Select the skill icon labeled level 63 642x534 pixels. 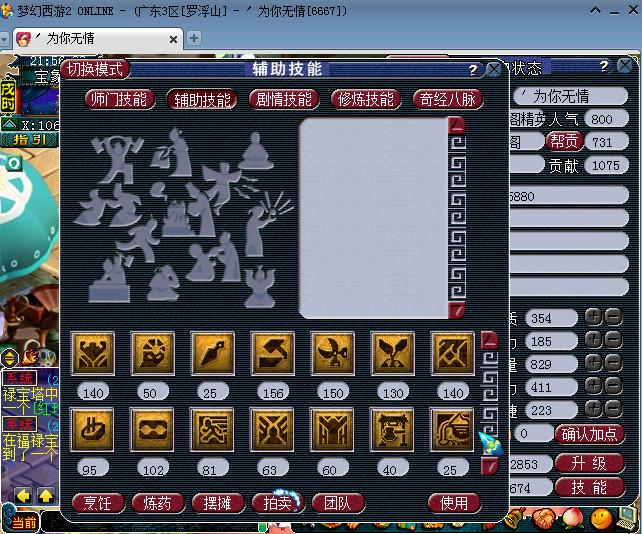(x=272, y=430)
